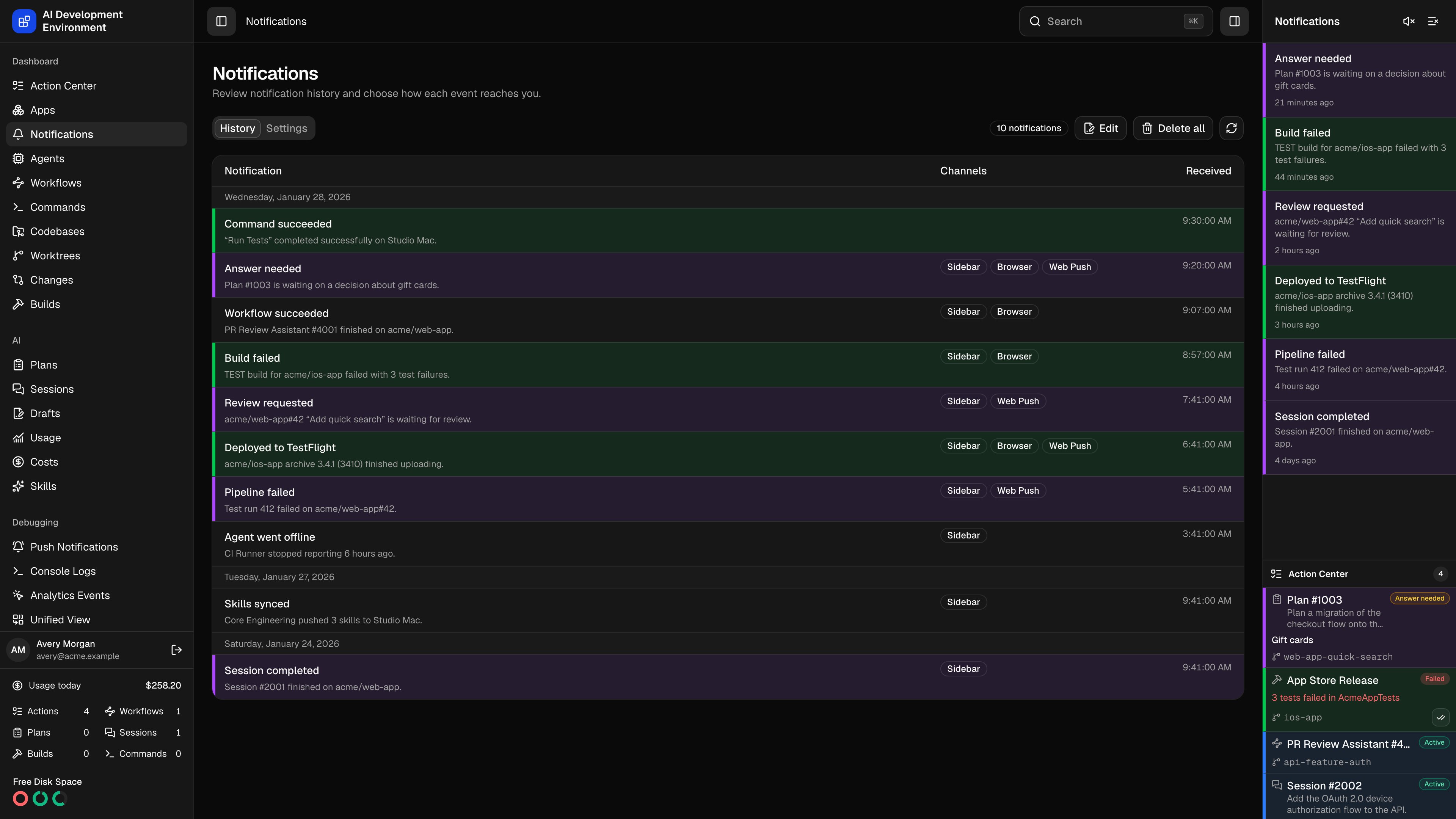Click Sidebar chip on Session completed row

pos(963,668)
